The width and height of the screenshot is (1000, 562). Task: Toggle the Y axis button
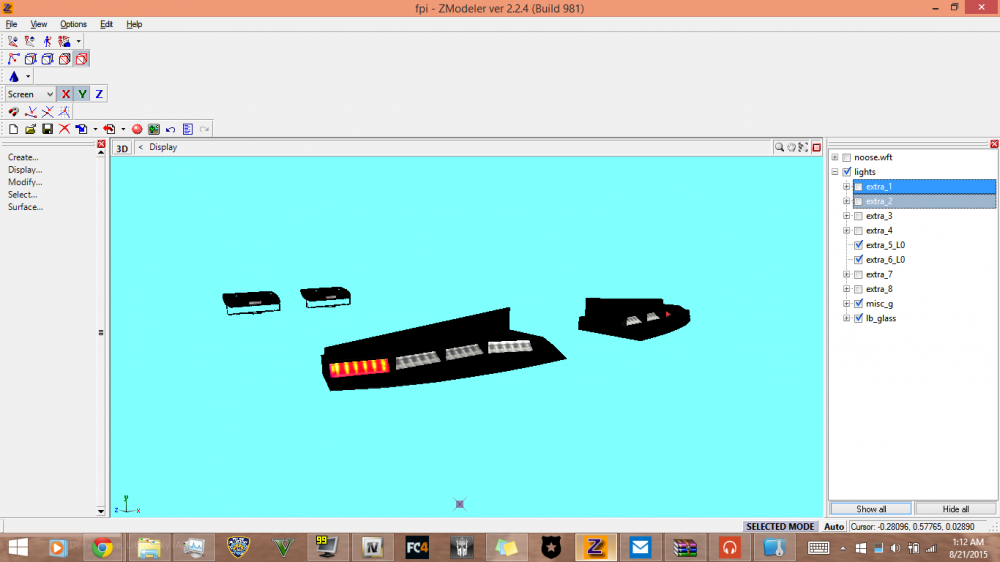(82, 94)
